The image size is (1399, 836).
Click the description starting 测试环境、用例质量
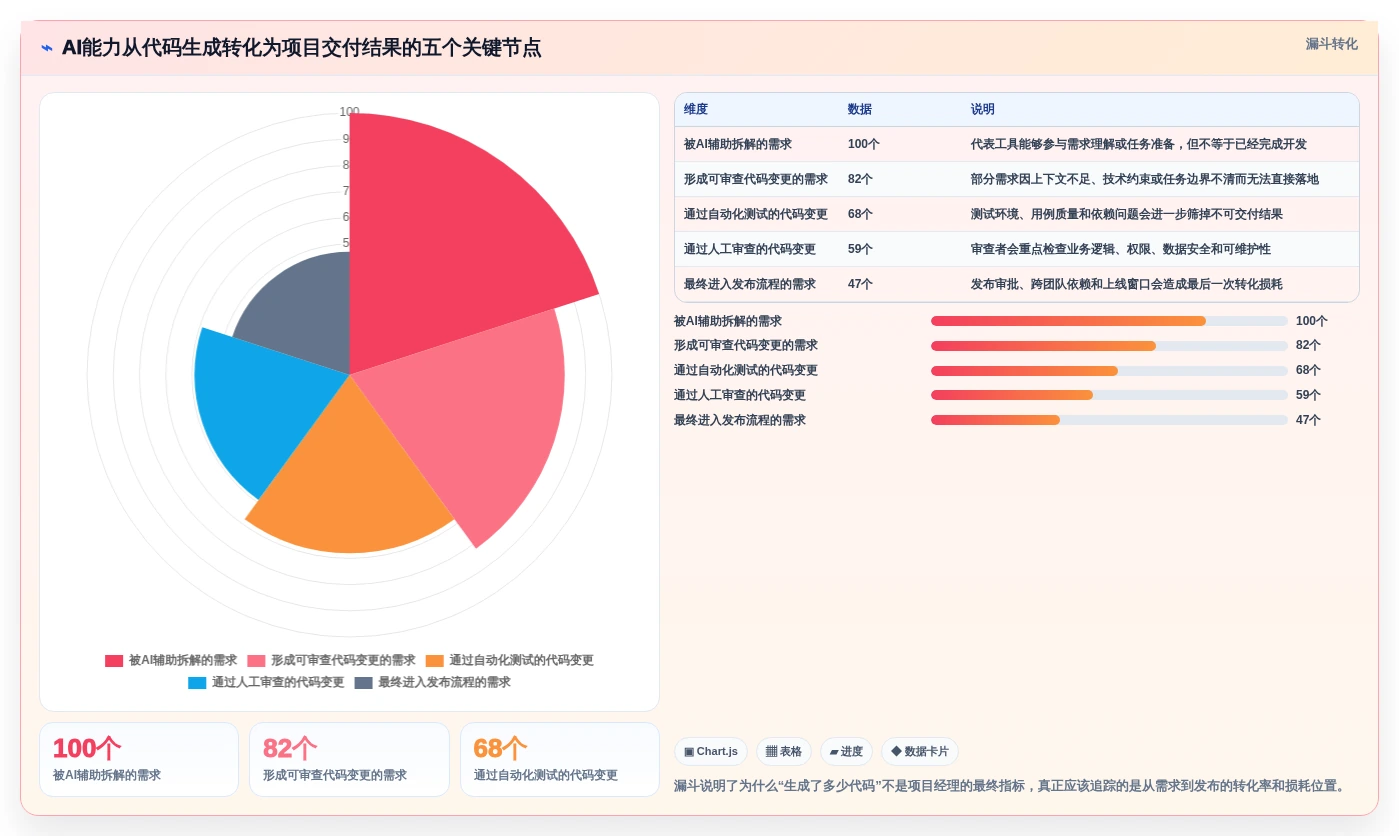click(x=1127, y=214)
